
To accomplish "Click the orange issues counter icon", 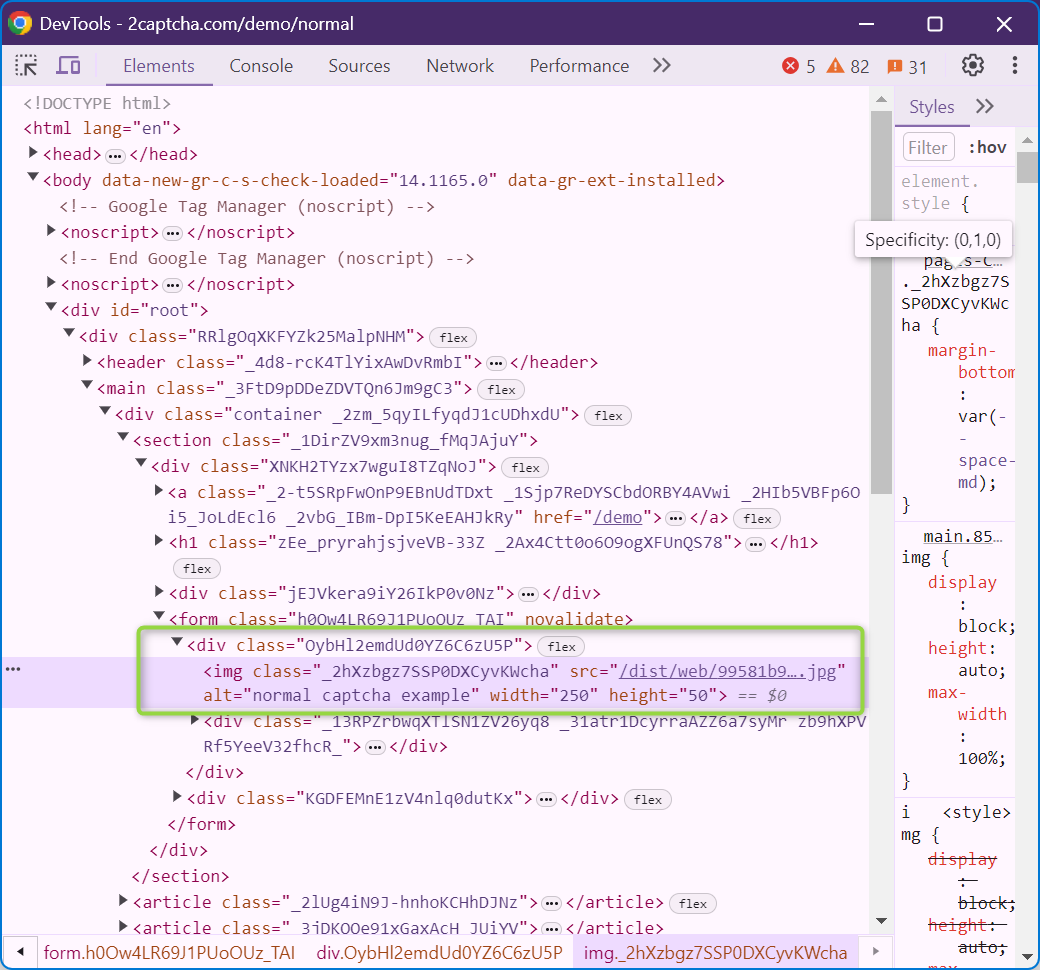I will point(894,67).
